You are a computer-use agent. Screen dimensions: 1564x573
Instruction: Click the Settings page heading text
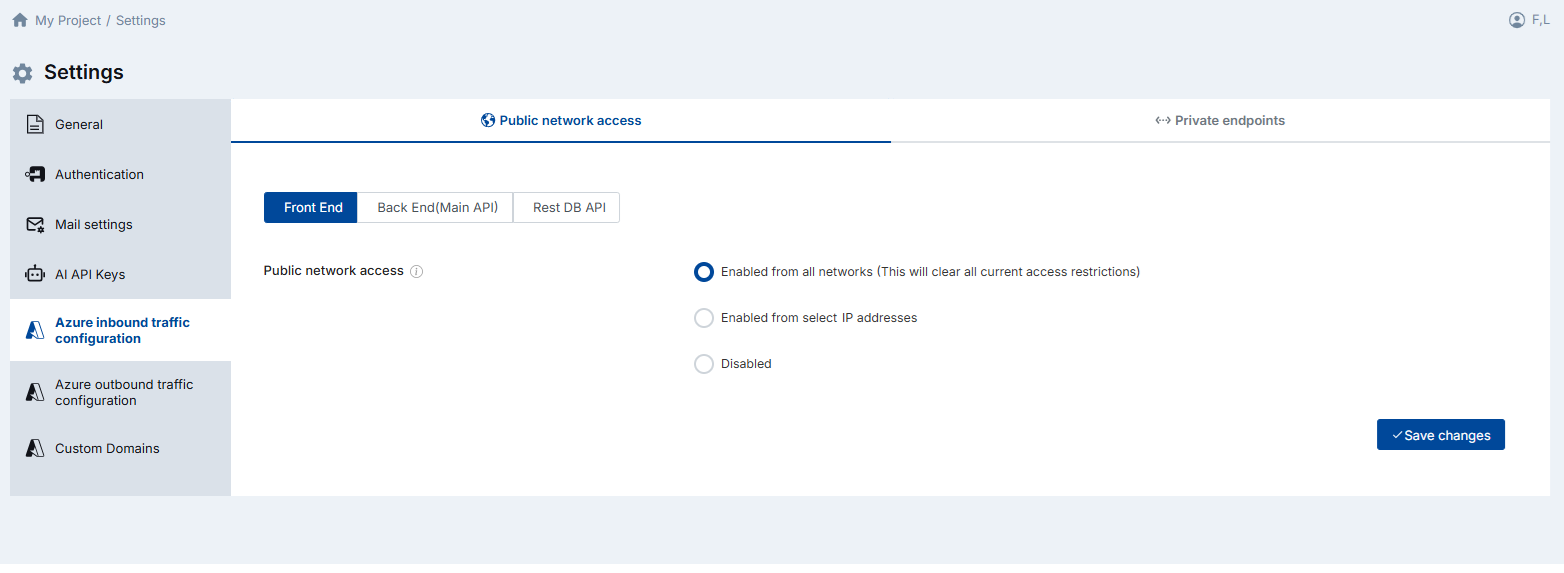tap(84, 72)
